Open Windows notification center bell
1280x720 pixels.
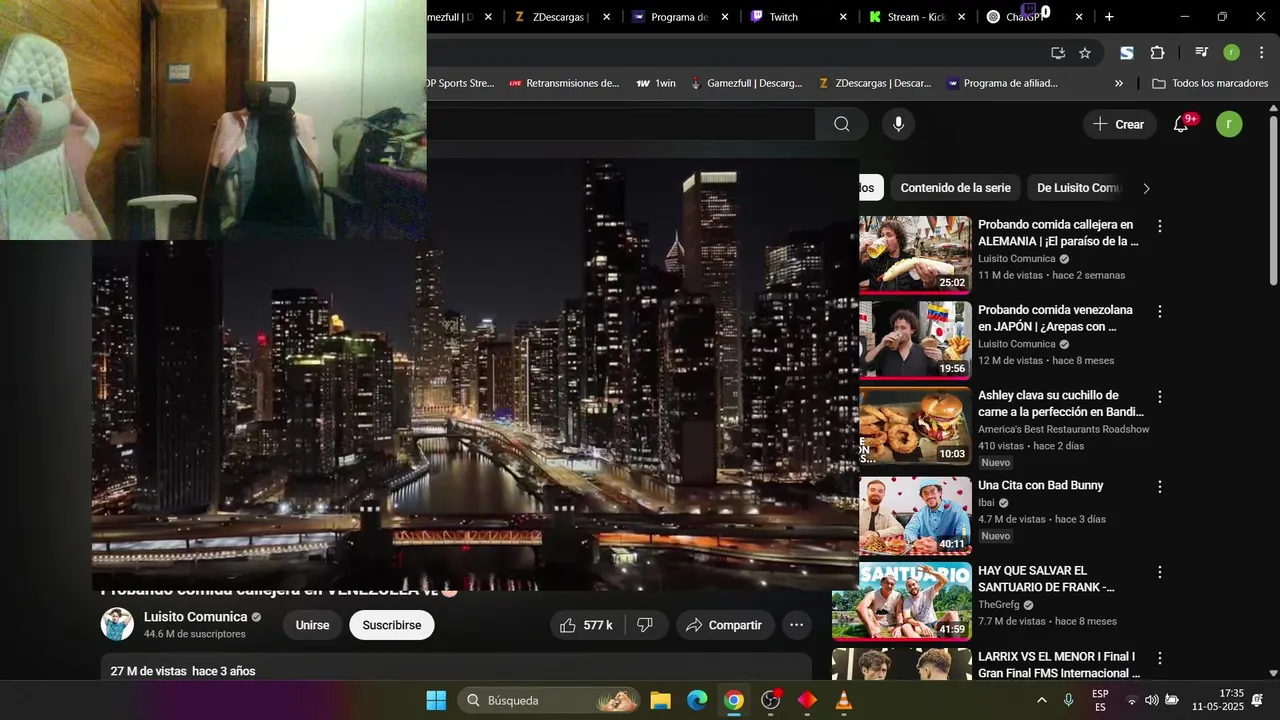(1257, 700)
